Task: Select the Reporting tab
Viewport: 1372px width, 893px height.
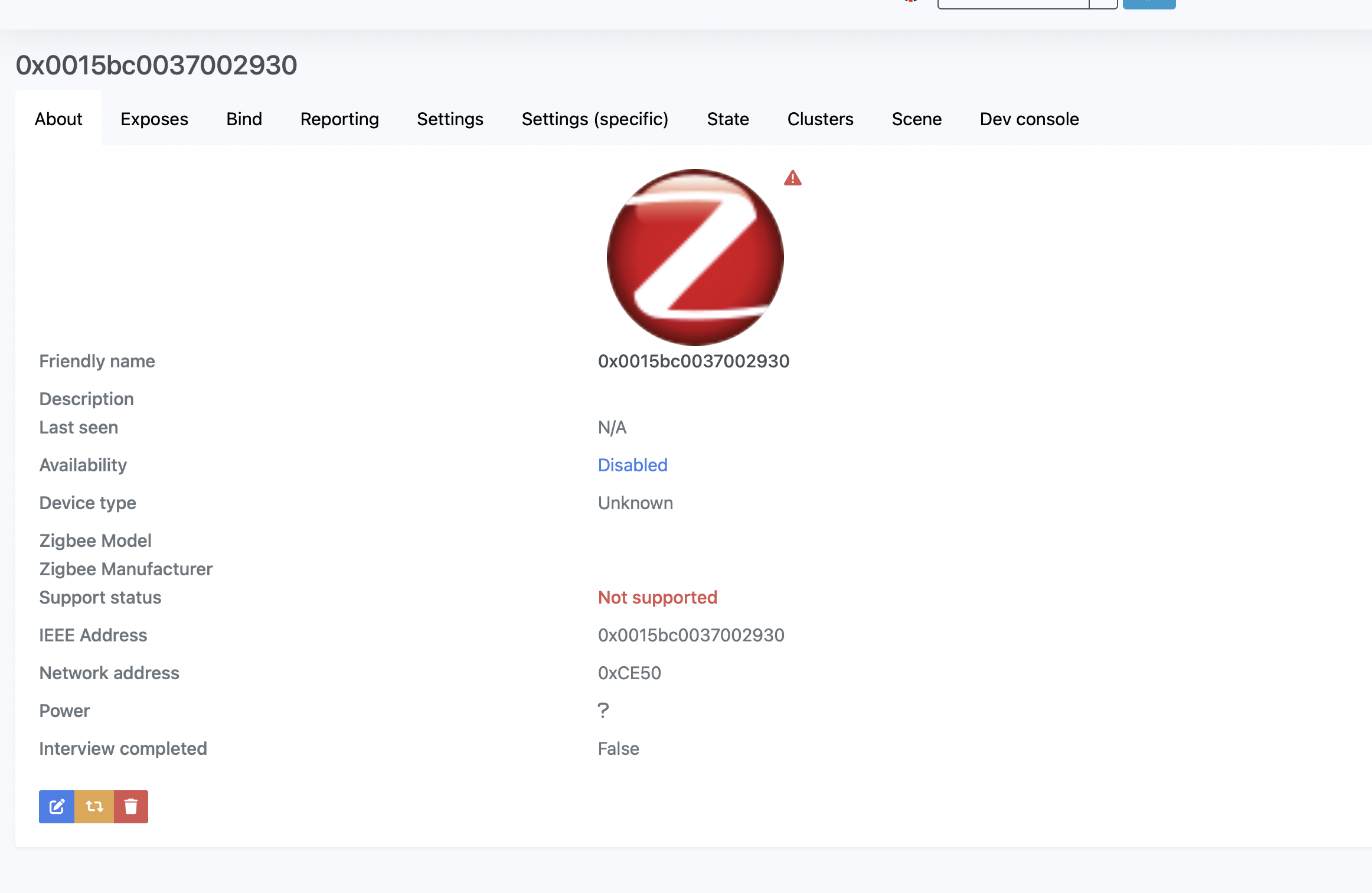Action: [339, 119]
